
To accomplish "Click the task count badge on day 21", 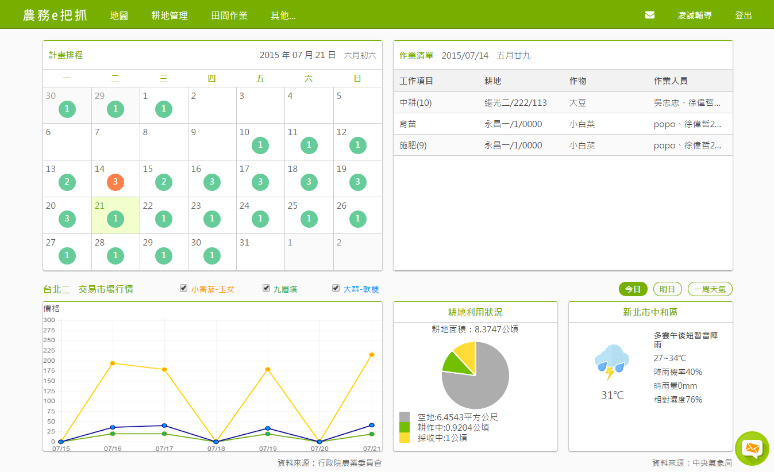I will (x=115, y=218).
